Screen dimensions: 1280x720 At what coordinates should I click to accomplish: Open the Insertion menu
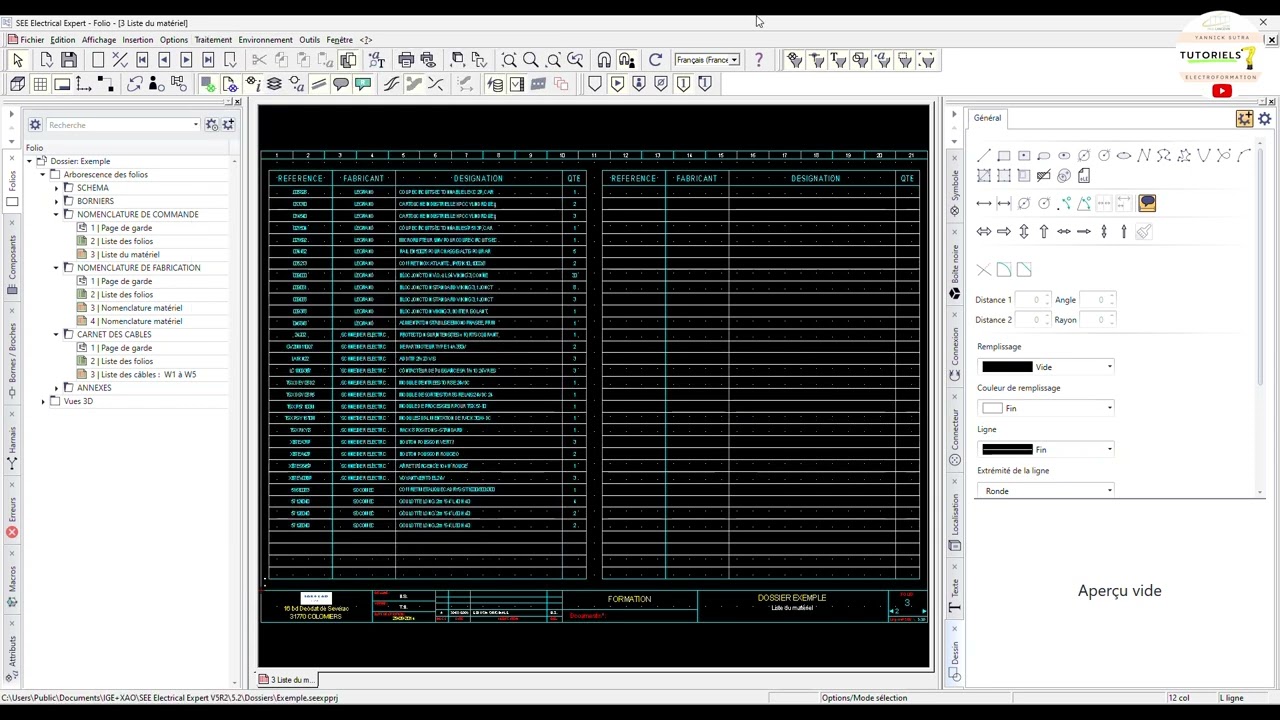pos(137,40)
